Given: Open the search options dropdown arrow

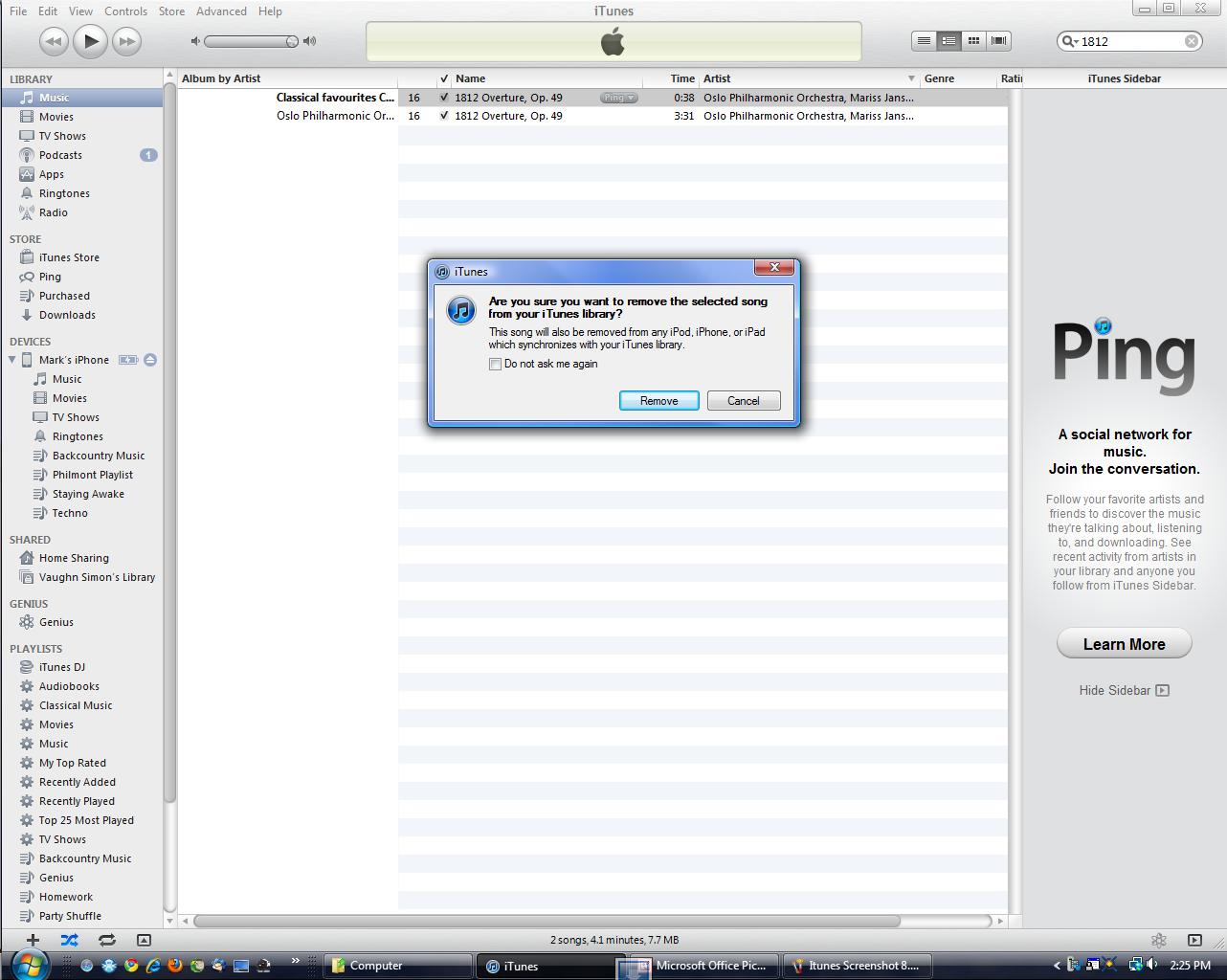Looking at the screenshot, I should pos(1077,42).
